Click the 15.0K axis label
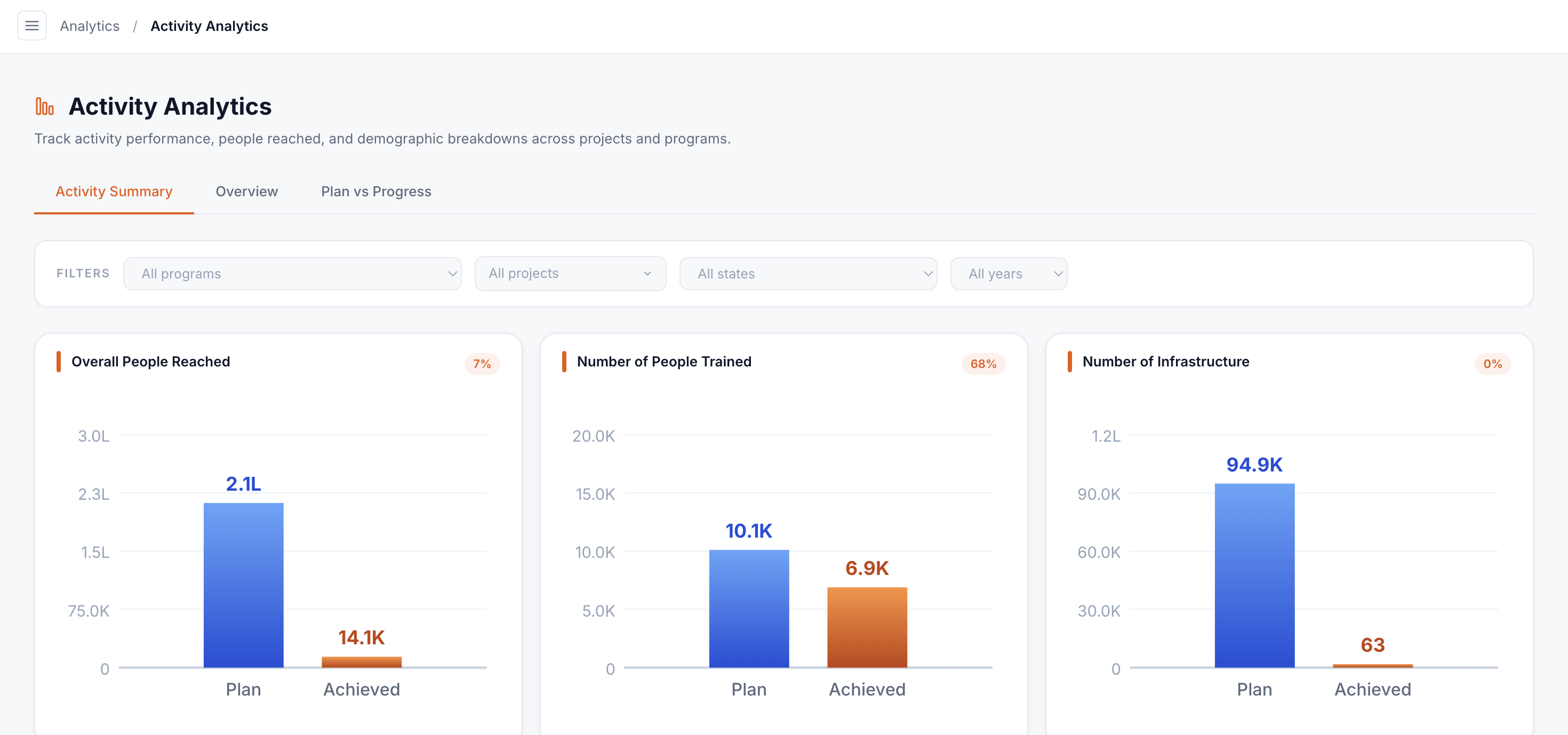Screen dimensions: 1568x735 click(x=595, y=494)
